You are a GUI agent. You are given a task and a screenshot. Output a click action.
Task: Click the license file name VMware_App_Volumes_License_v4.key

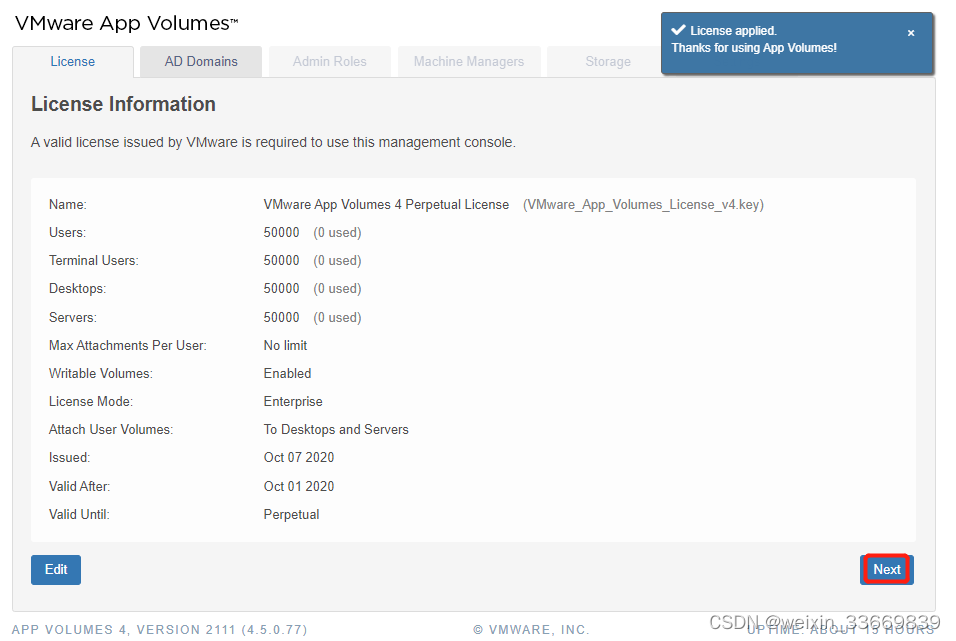coord(643,205)
